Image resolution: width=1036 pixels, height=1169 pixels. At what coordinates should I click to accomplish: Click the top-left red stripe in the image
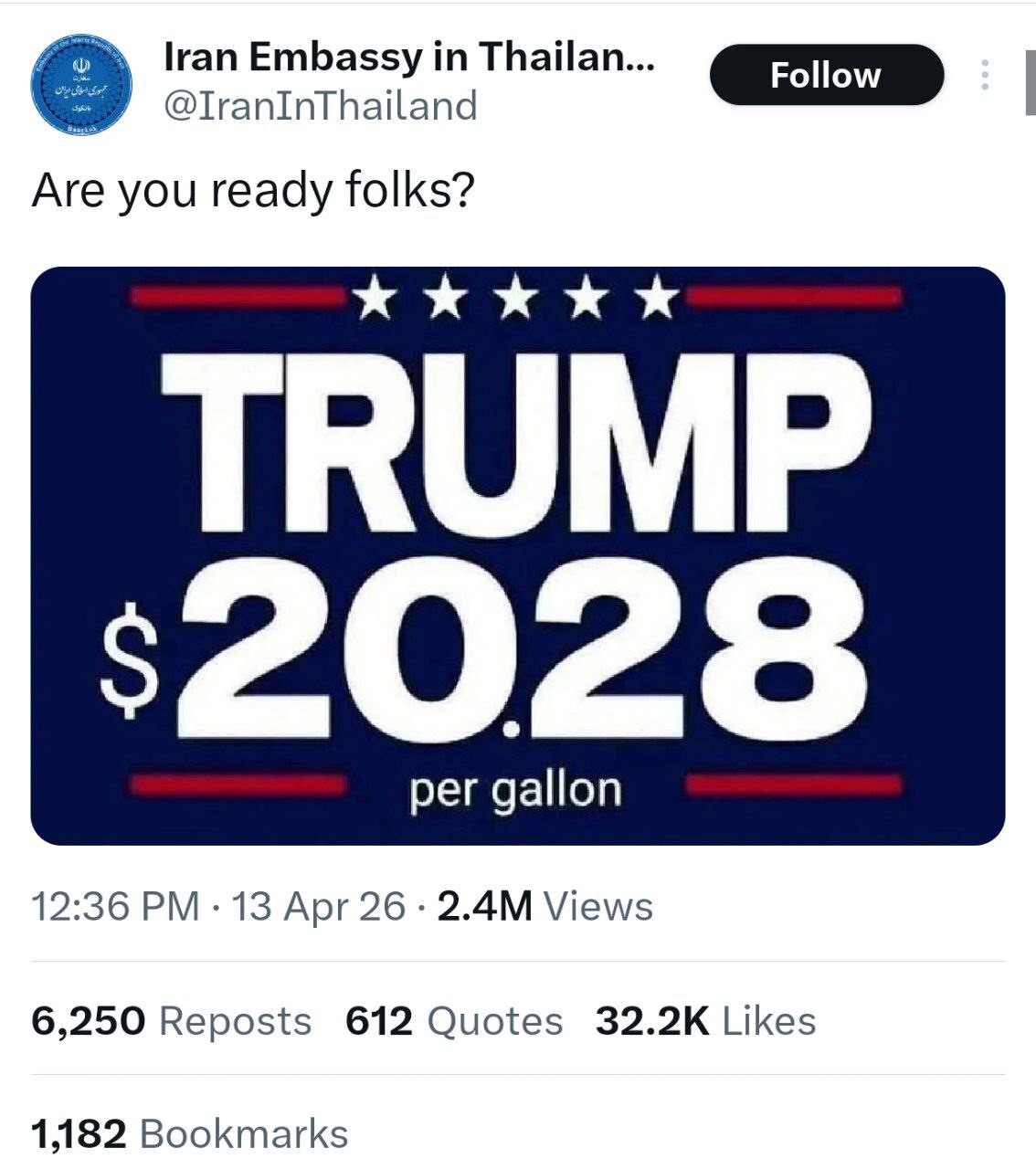(x=236, y=296)
